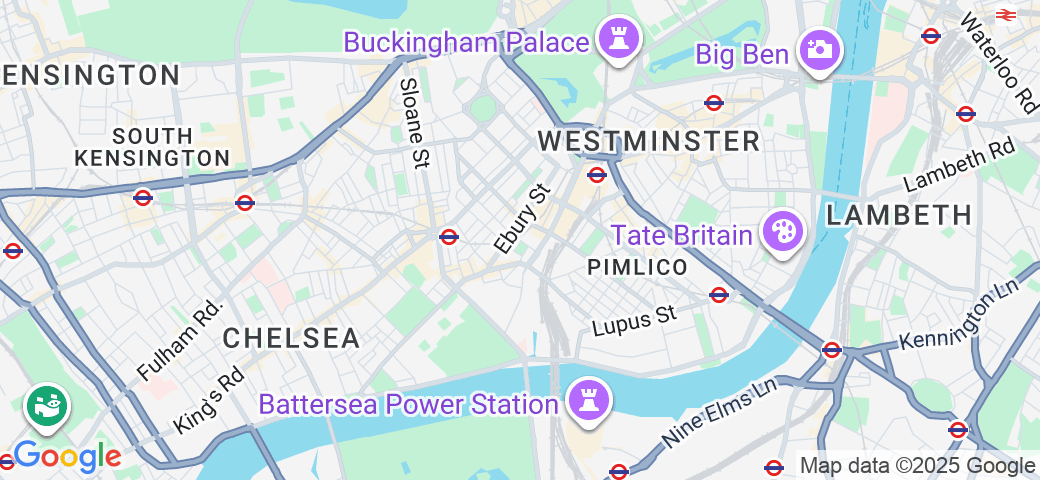
Task: Select the Underground icon near Lupus St in Pimlico
Action: (x=719, y=294)
